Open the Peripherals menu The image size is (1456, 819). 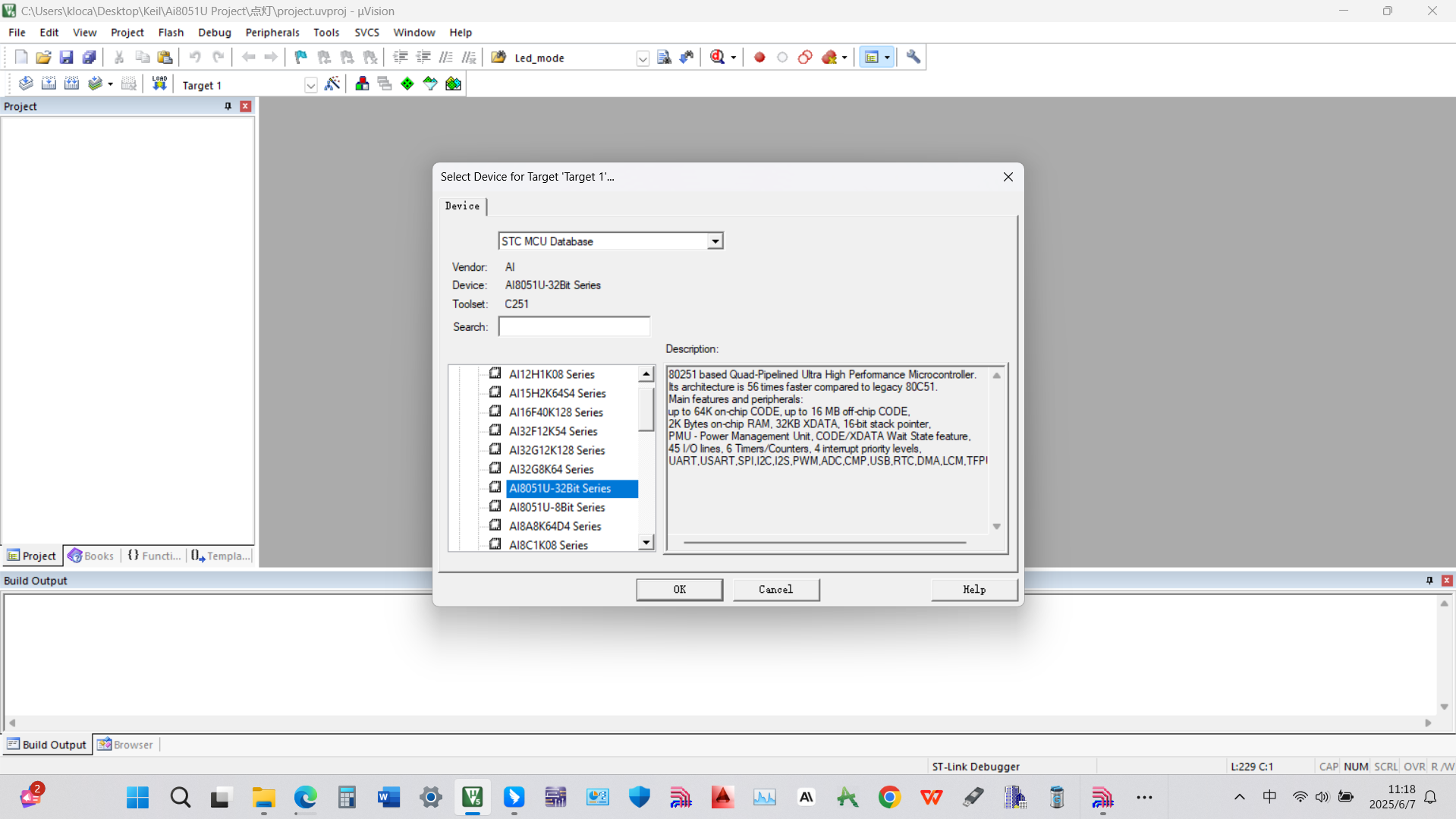(x=272, y=33)
